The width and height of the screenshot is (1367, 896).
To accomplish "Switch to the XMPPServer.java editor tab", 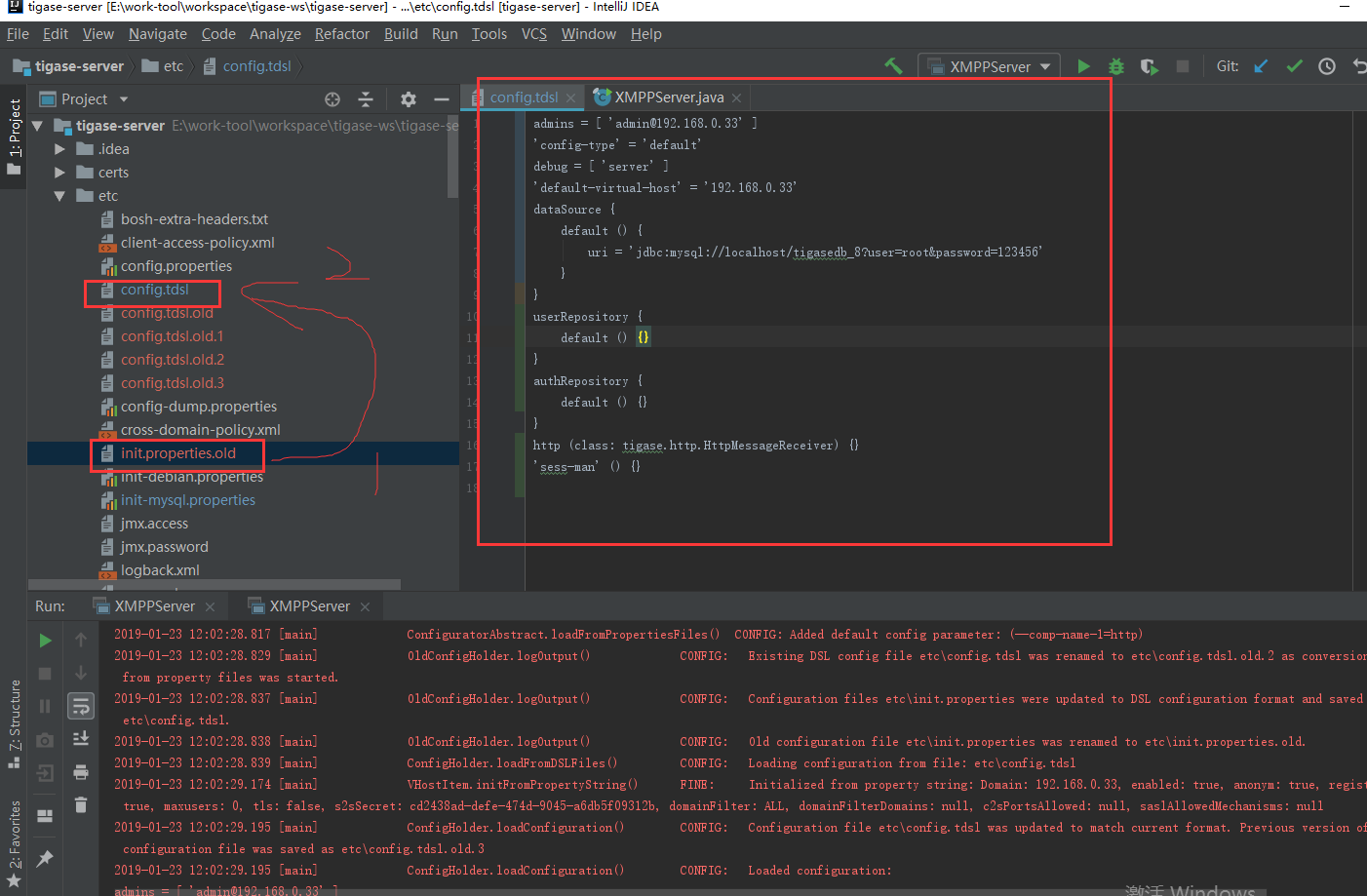I will tap(668, 97).
